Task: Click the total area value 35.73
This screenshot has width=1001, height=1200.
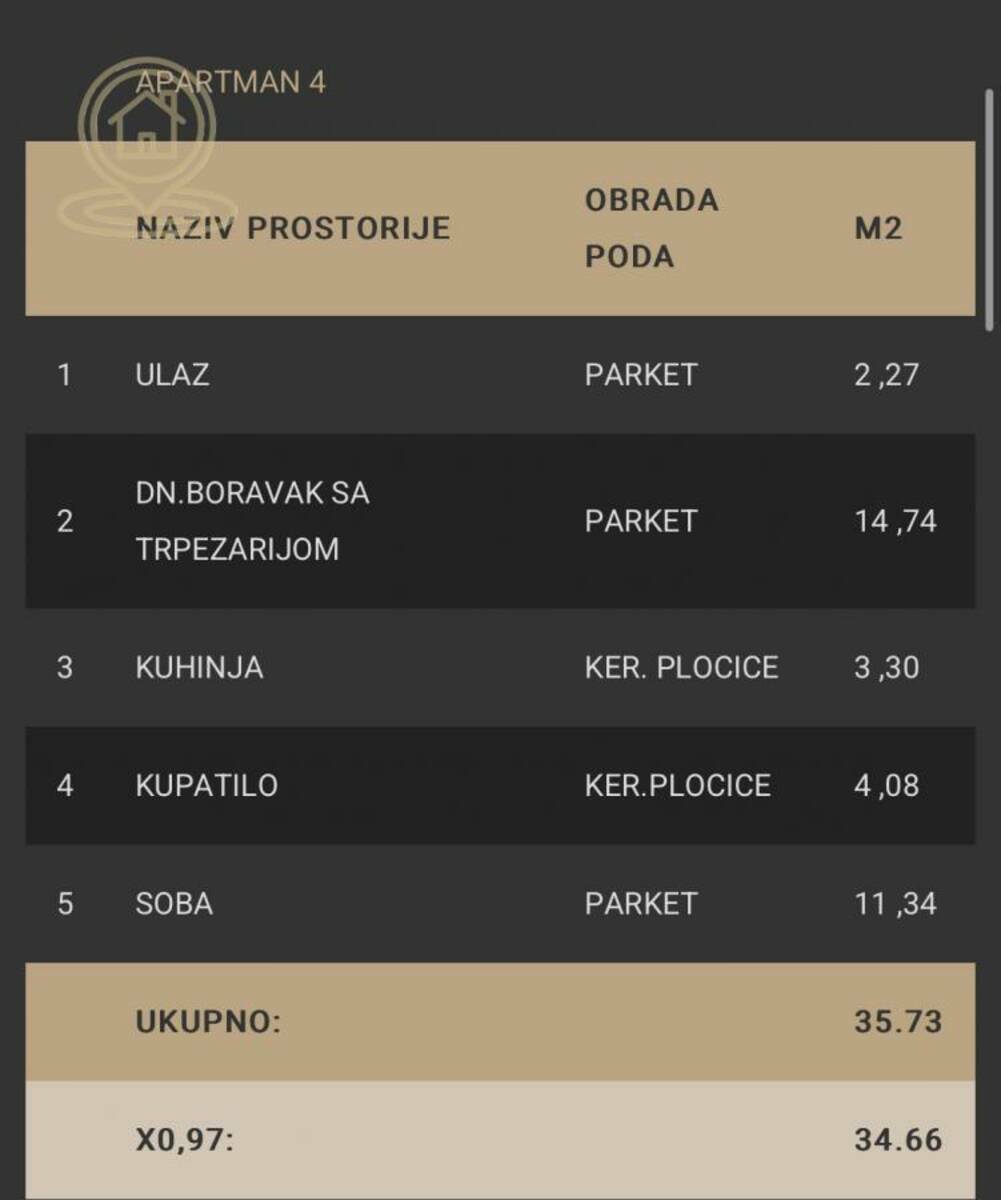Action: pos(898,1022)
